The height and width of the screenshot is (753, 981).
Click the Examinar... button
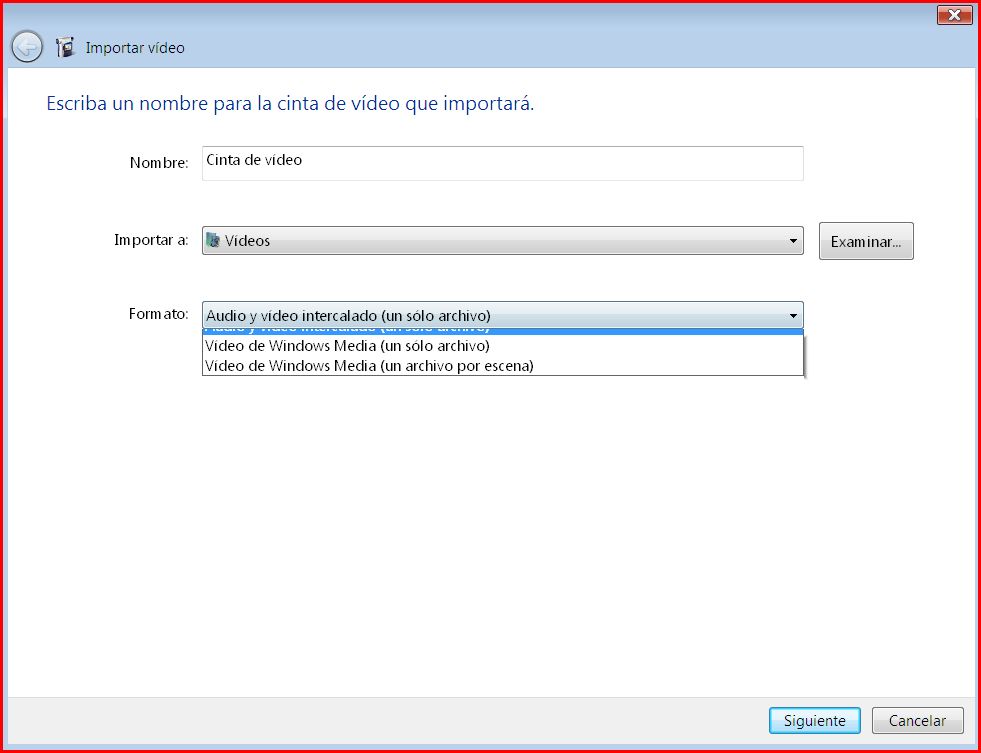pos(866,241)
